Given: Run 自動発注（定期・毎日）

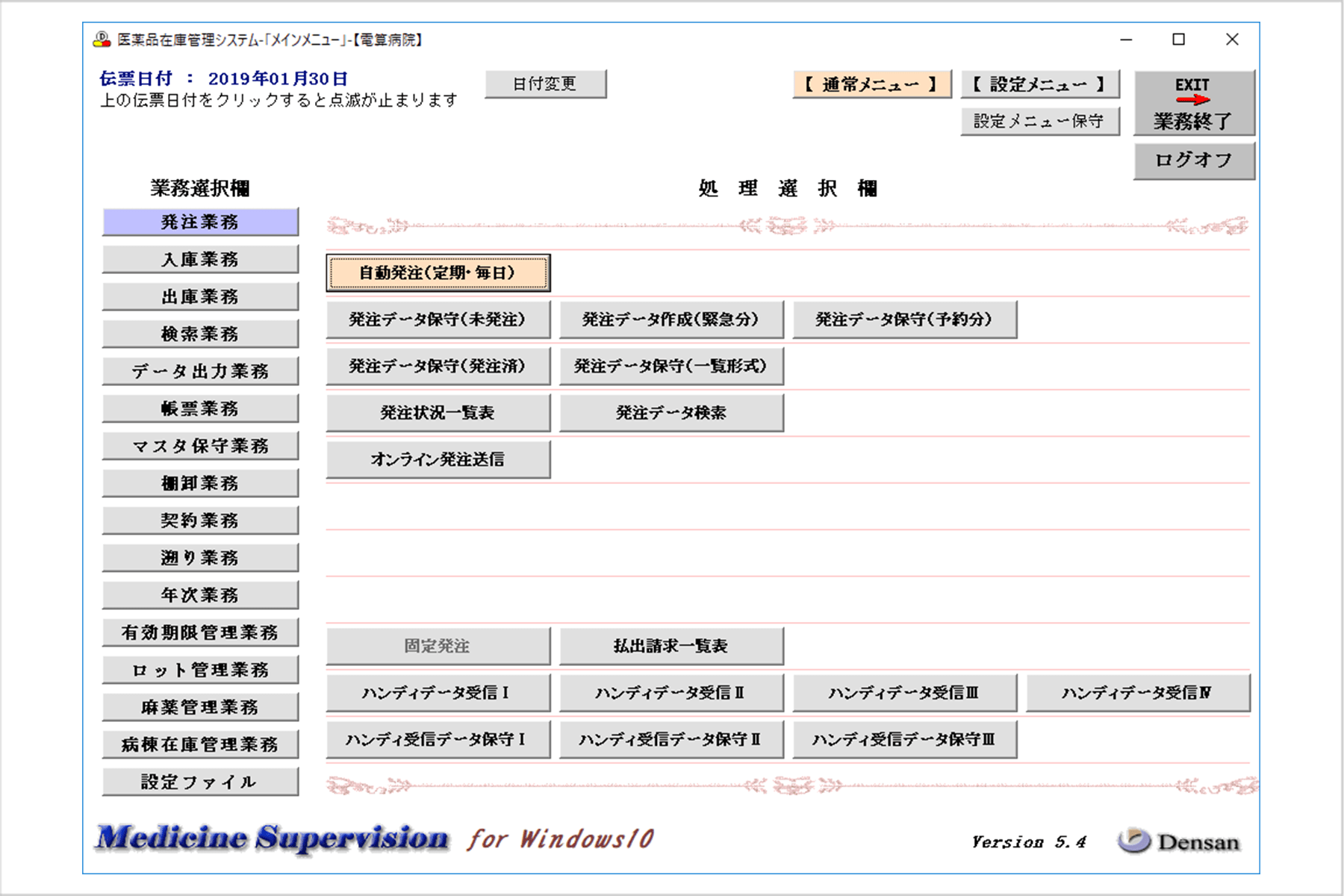Looking at the screenshot, I should point(438,273).
